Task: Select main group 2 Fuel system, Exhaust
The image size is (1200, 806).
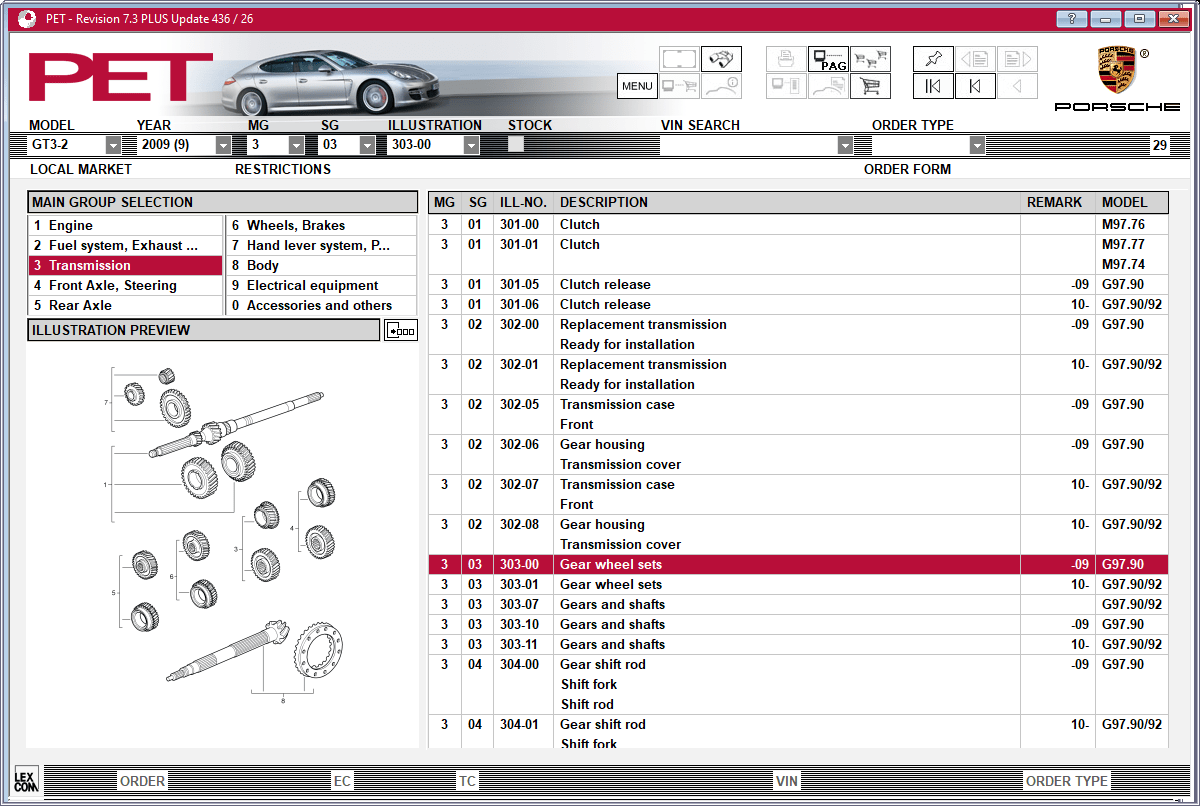Action: click(125, 246)
